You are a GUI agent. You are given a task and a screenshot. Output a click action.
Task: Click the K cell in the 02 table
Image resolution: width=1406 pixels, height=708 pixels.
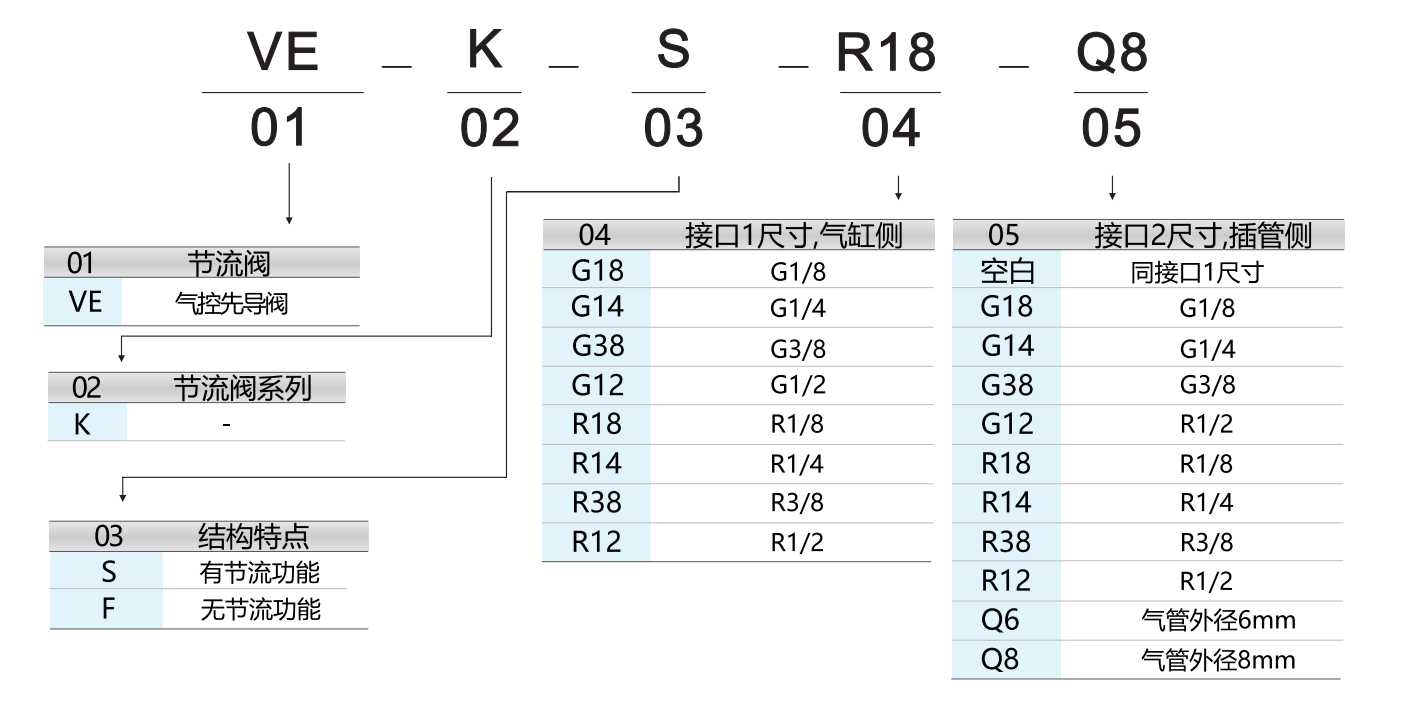pyautogui.click(x=82, y=425)
